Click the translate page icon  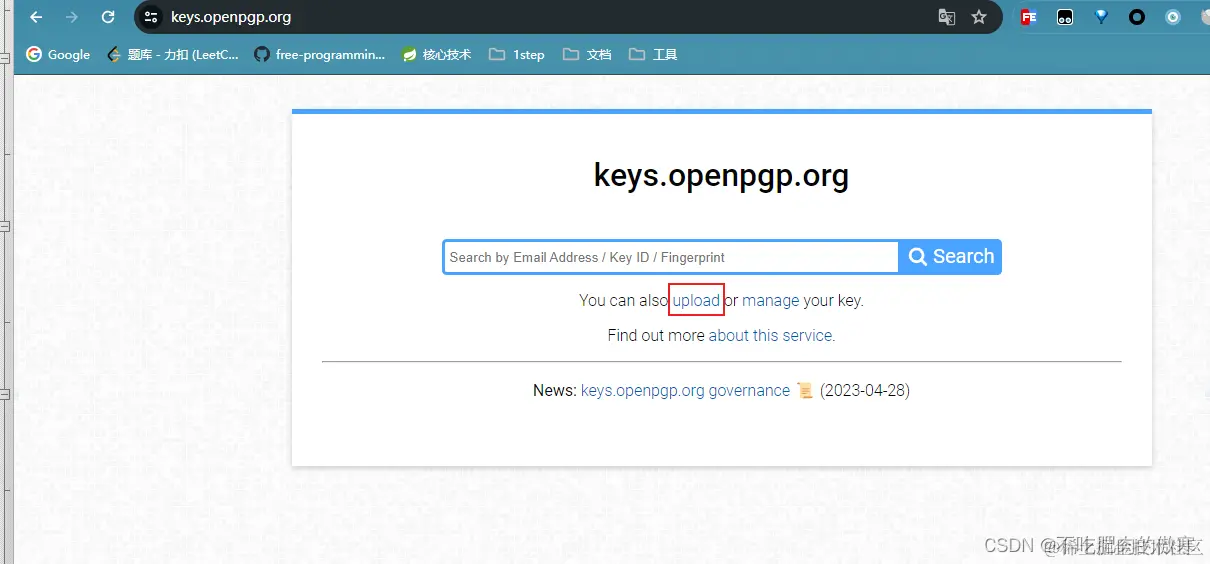coord(946,17)
